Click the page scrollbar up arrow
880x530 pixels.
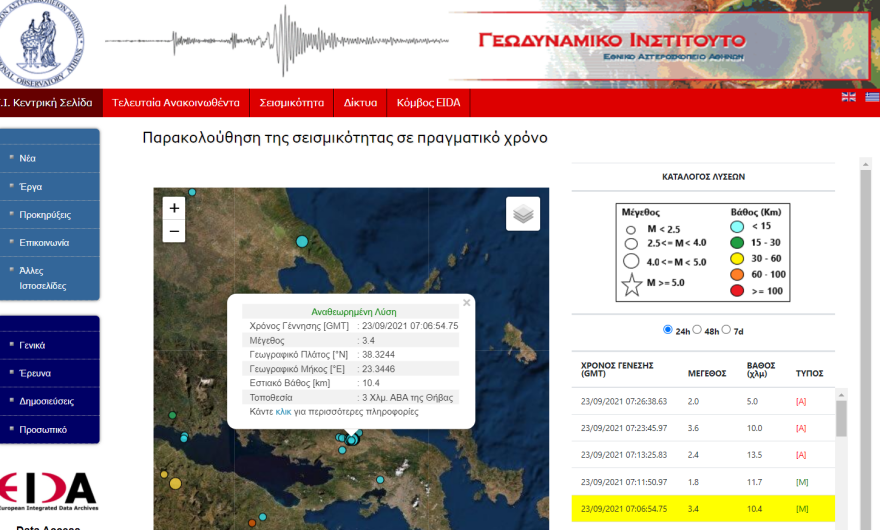865,163
